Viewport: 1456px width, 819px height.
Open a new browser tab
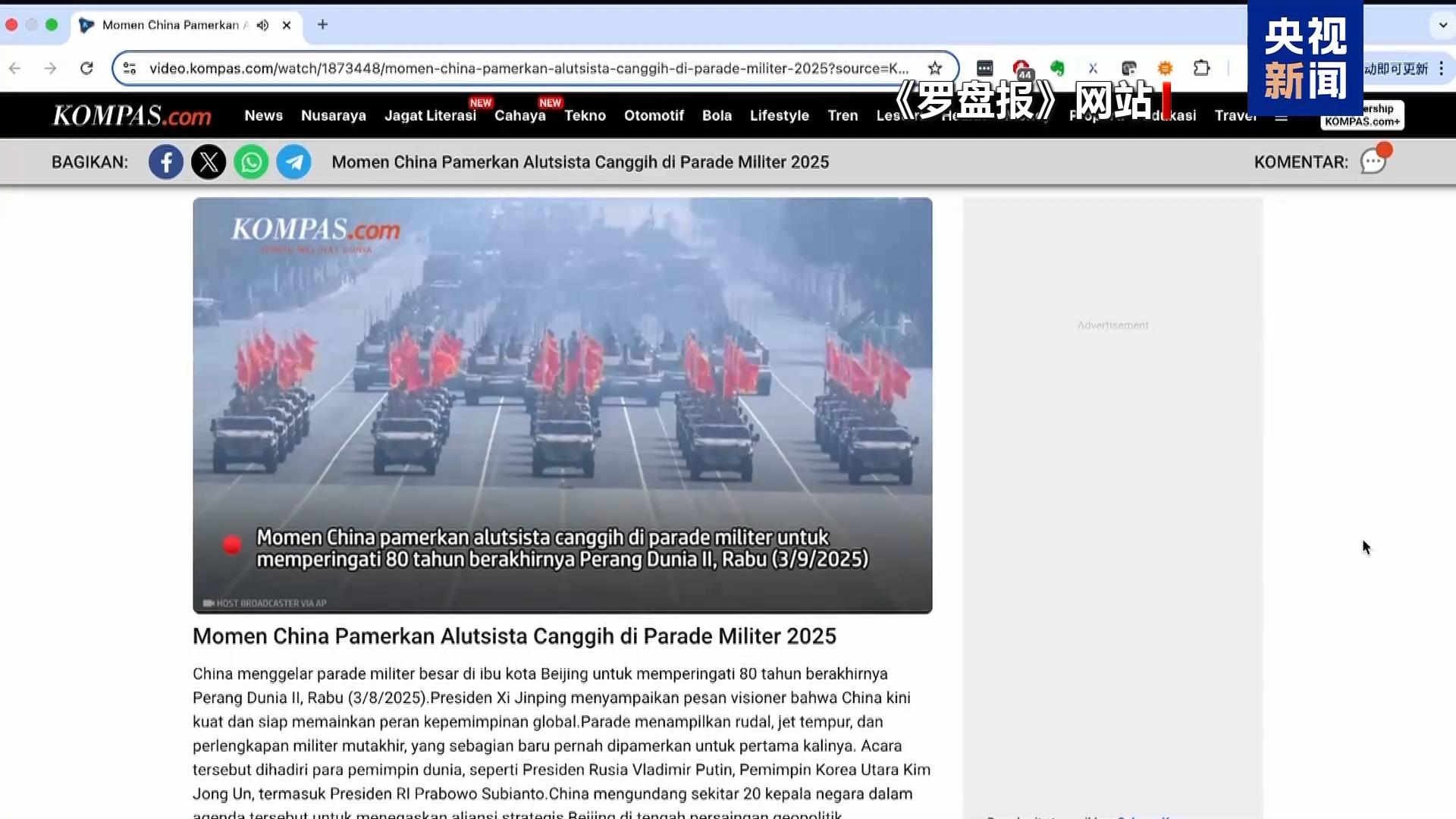pos(322,25)
